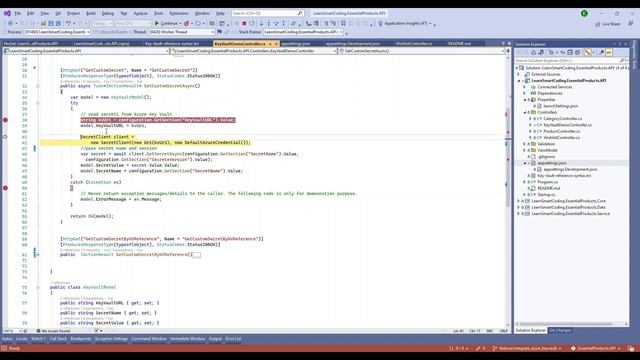The width and height of the screenshot is (640, 360).
Task: Toggle the highlighted track active item icon
Action: pyautogui.click(x=587, y=52)
